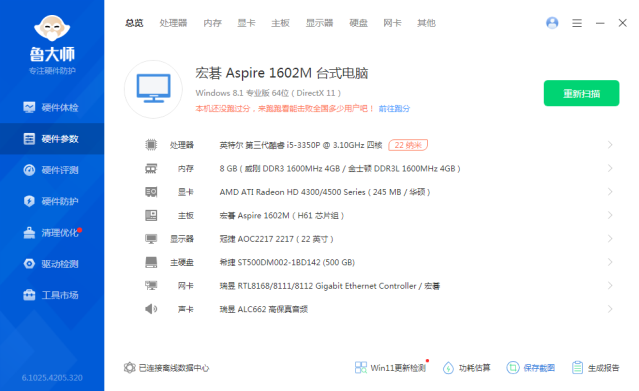Select the 硬件防护 shield icon
The width and height of the screenshot is (639, 391).
click(x=29, y=201)
